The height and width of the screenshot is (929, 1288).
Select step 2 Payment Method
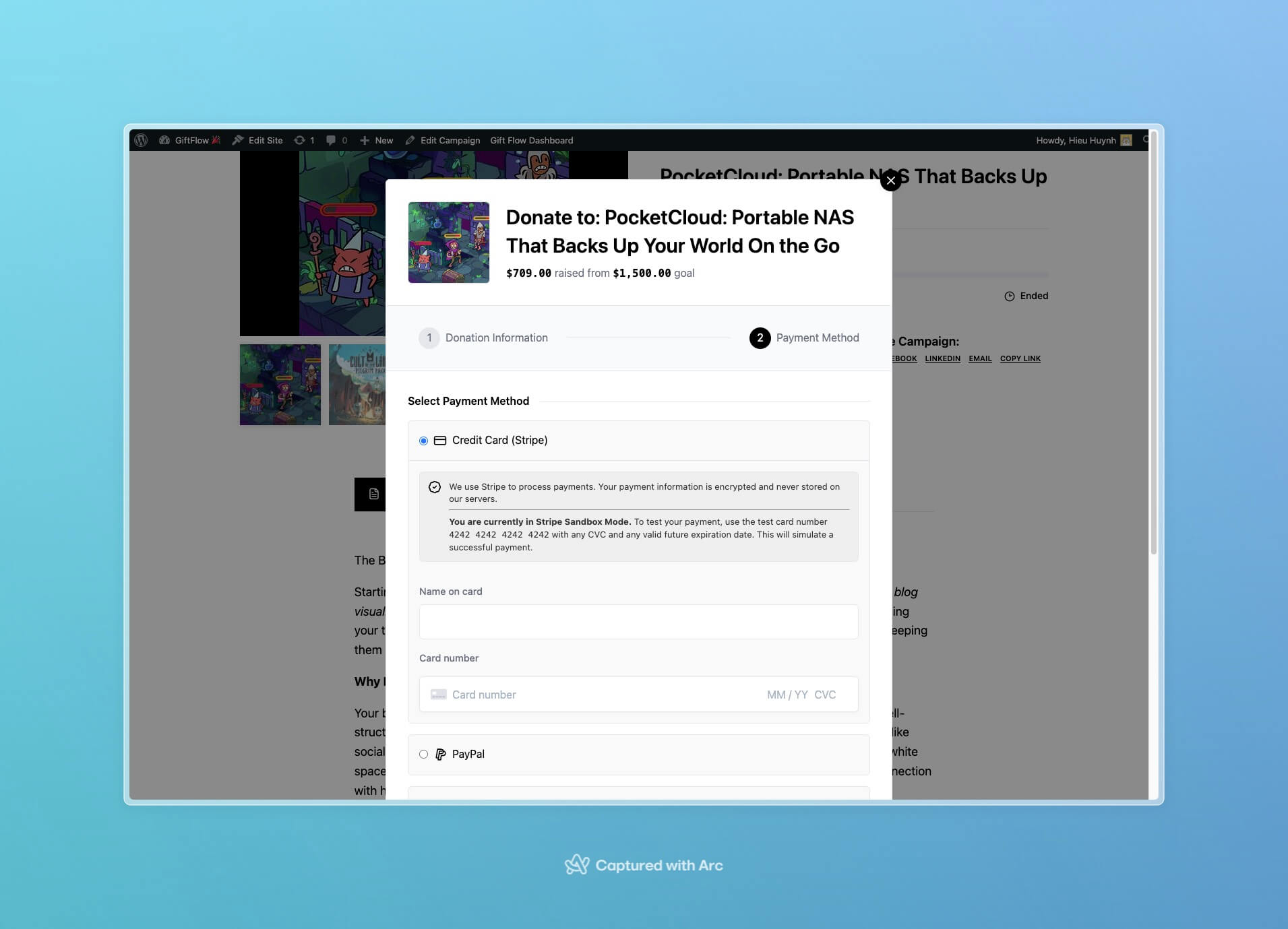point(804,338)
